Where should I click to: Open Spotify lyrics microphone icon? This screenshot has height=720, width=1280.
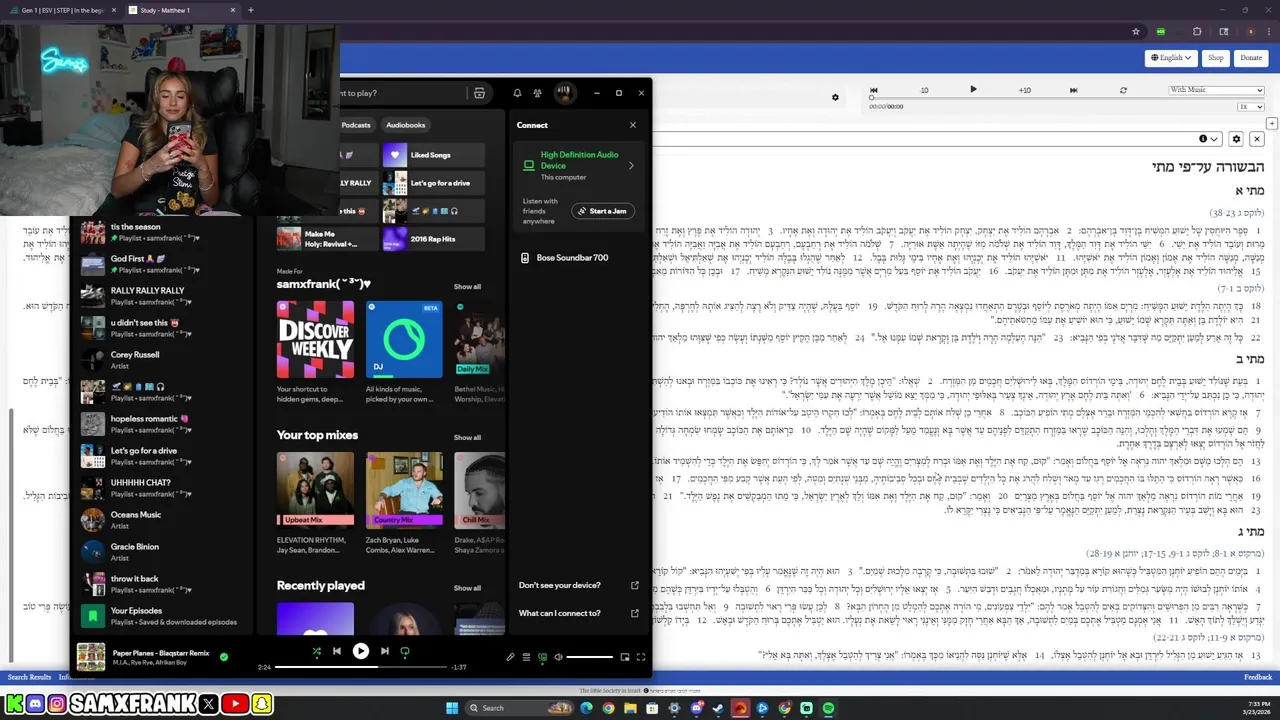[510, 657]
